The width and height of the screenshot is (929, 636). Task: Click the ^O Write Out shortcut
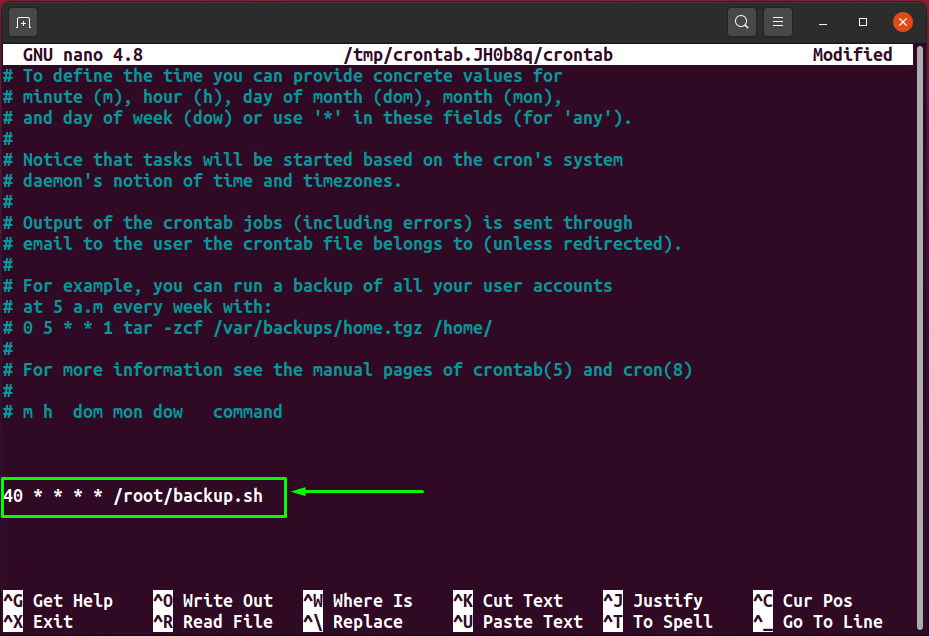pos(213,600)
